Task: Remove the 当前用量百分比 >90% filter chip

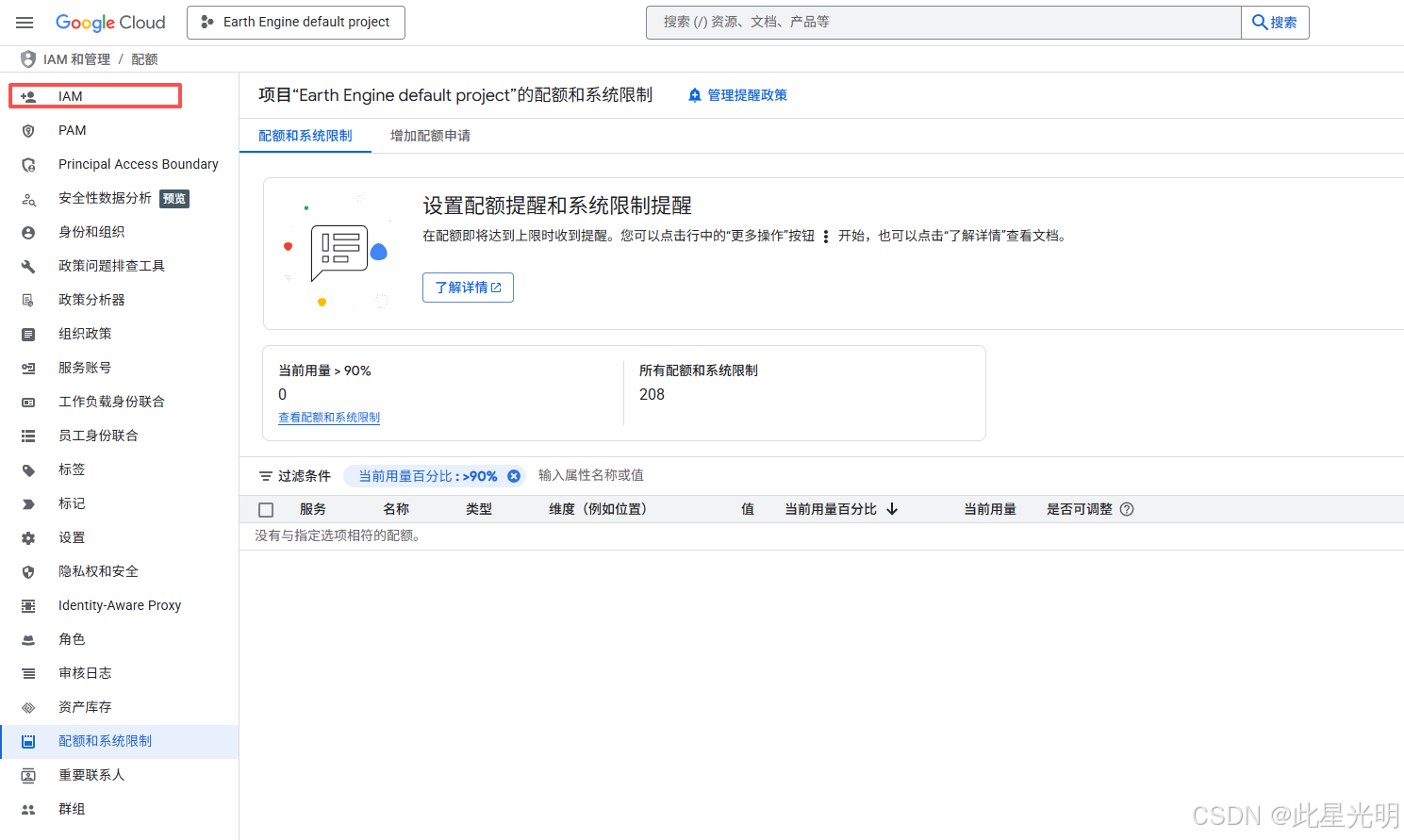Action: (x=514, y=475)
